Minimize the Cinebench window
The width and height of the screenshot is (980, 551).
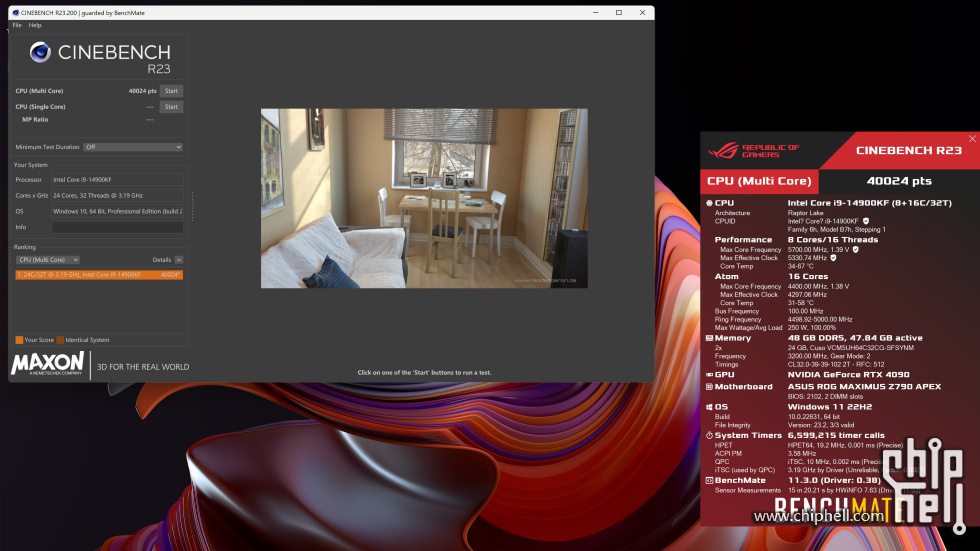click(596, 12)
